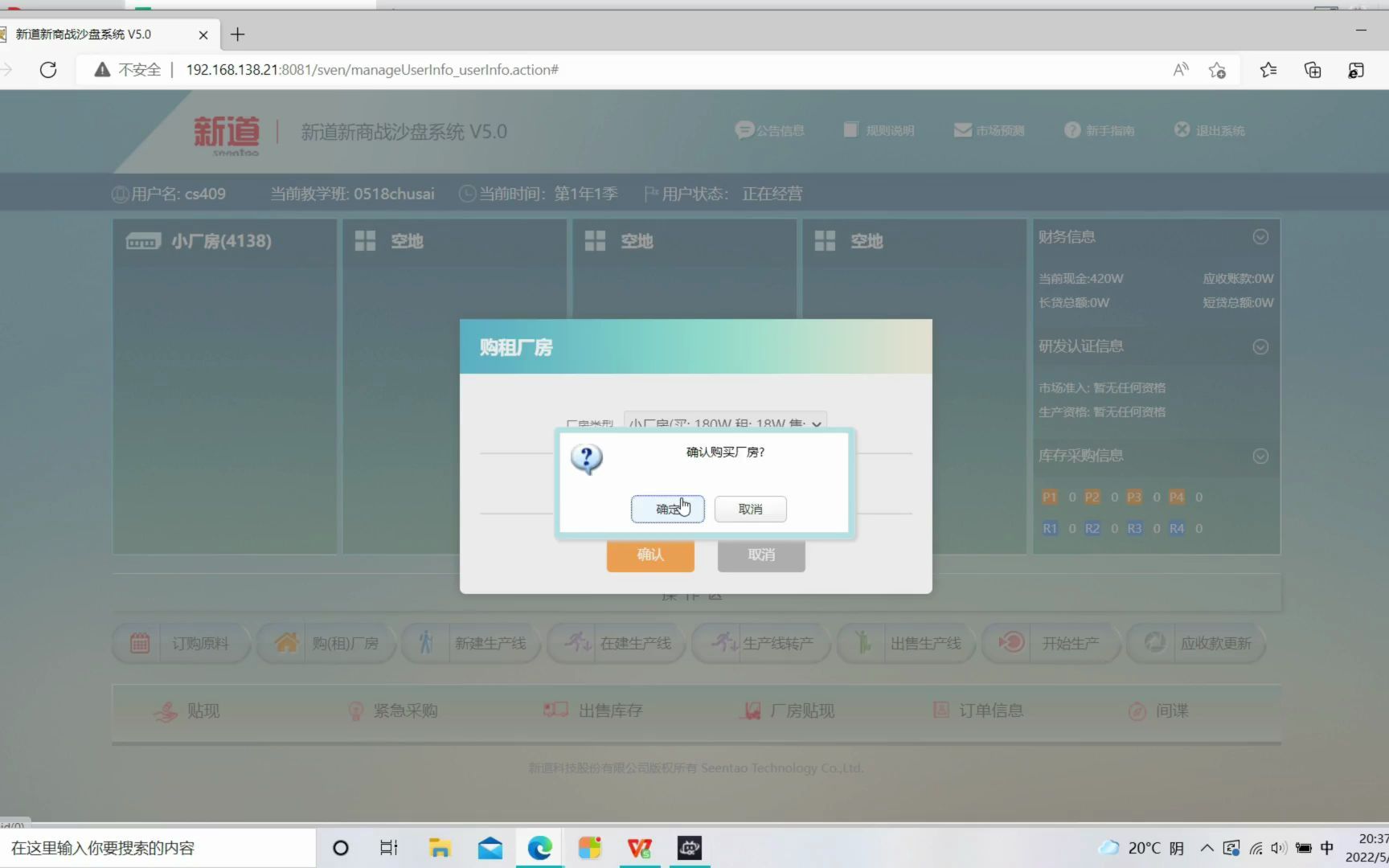
Task: Select the R4 material badge
Action: (x=1177, y=529)
